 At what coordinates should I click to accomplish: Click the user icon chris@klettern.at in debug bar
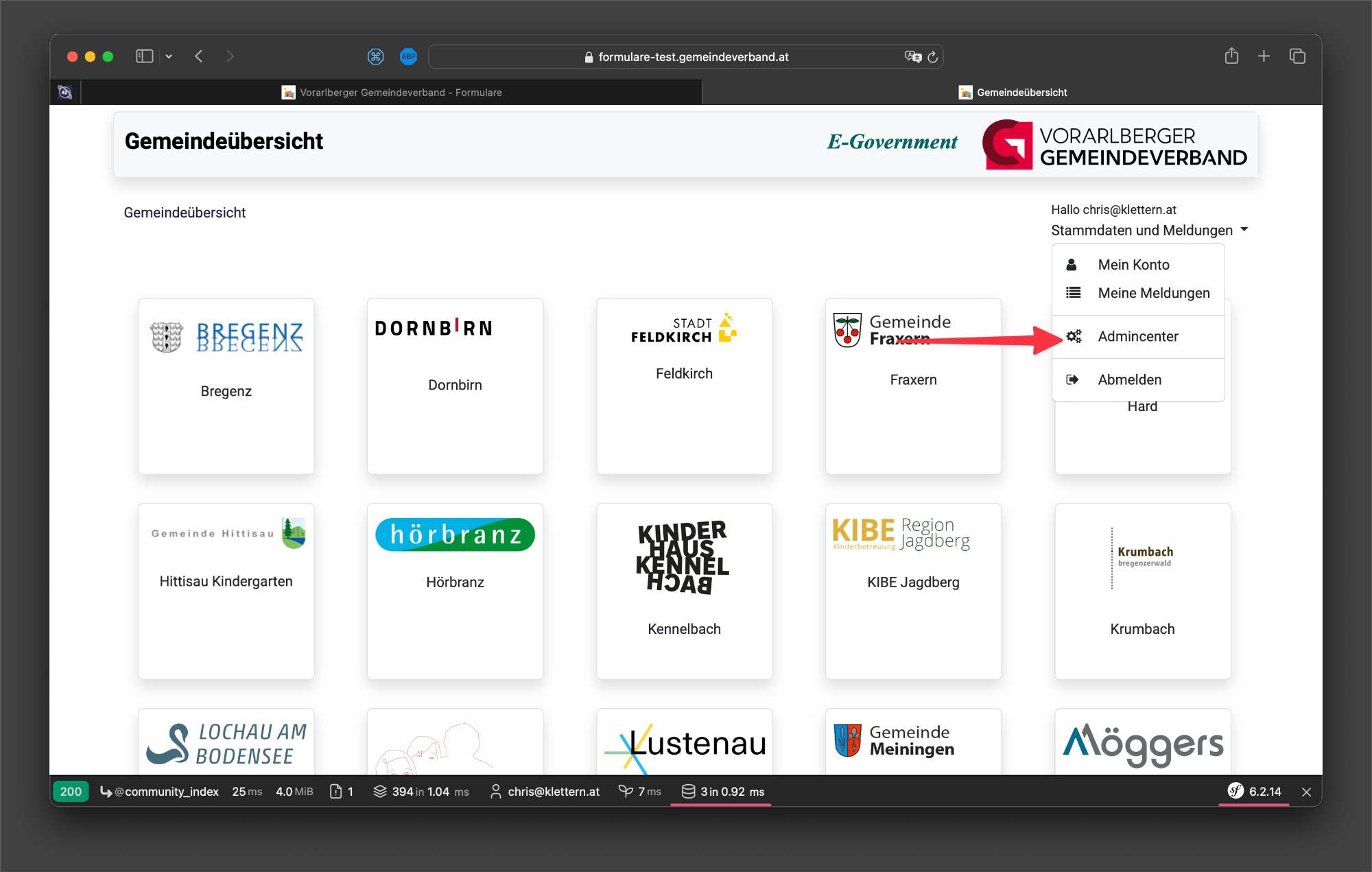545,791
